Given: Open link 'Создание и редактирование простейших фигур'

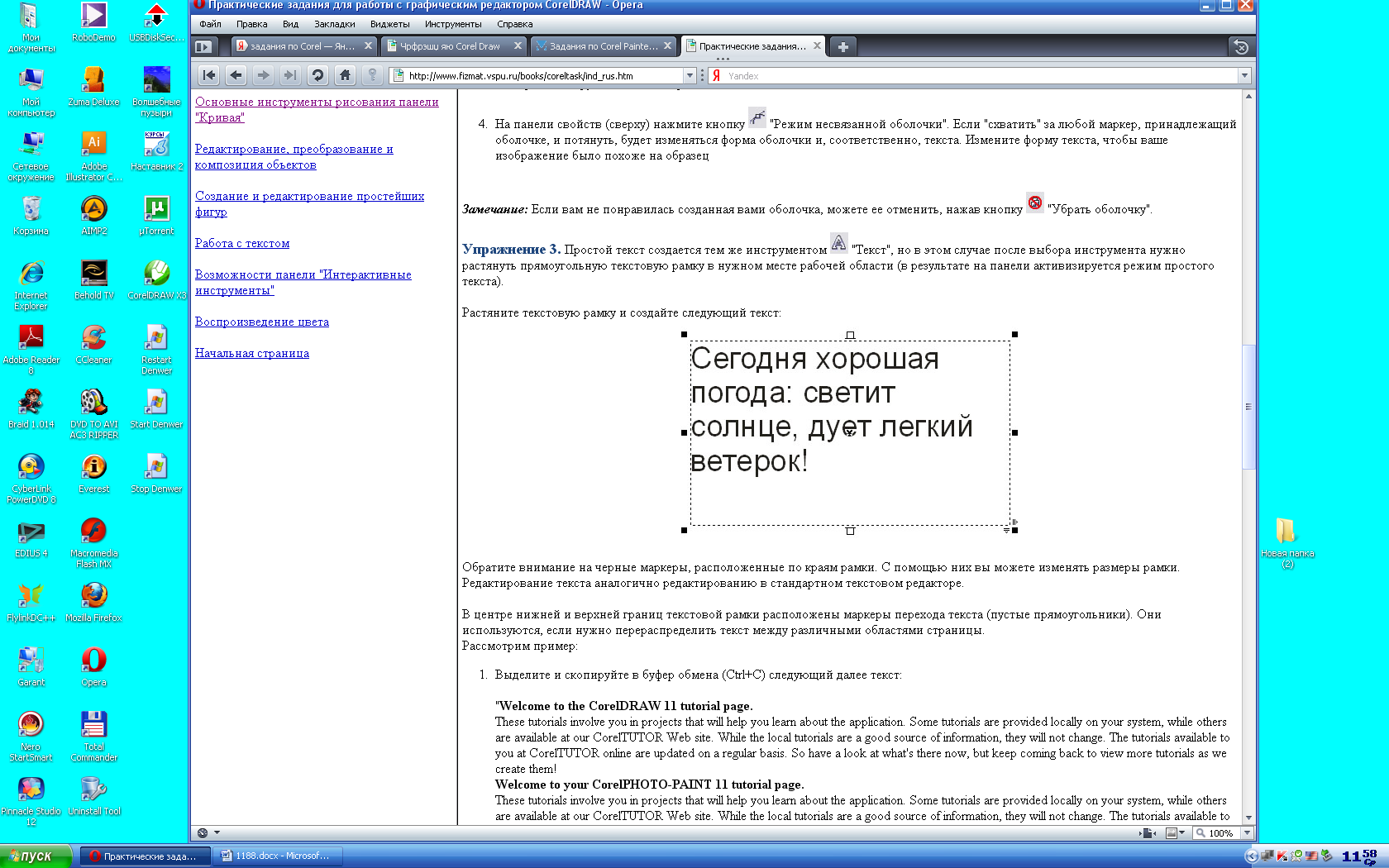Looking at the screenshot, I should (309, 204).
